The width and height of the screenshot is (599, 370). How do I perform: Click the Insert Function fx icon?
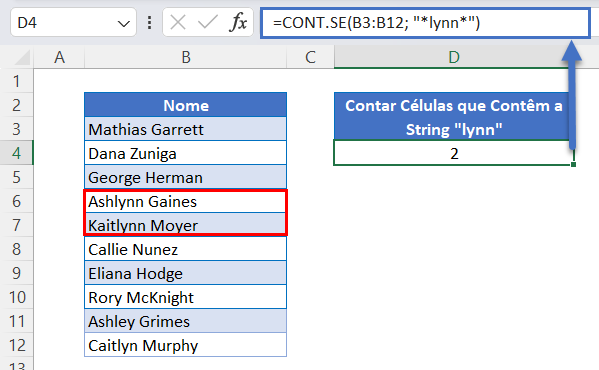(x=238, y=22)
